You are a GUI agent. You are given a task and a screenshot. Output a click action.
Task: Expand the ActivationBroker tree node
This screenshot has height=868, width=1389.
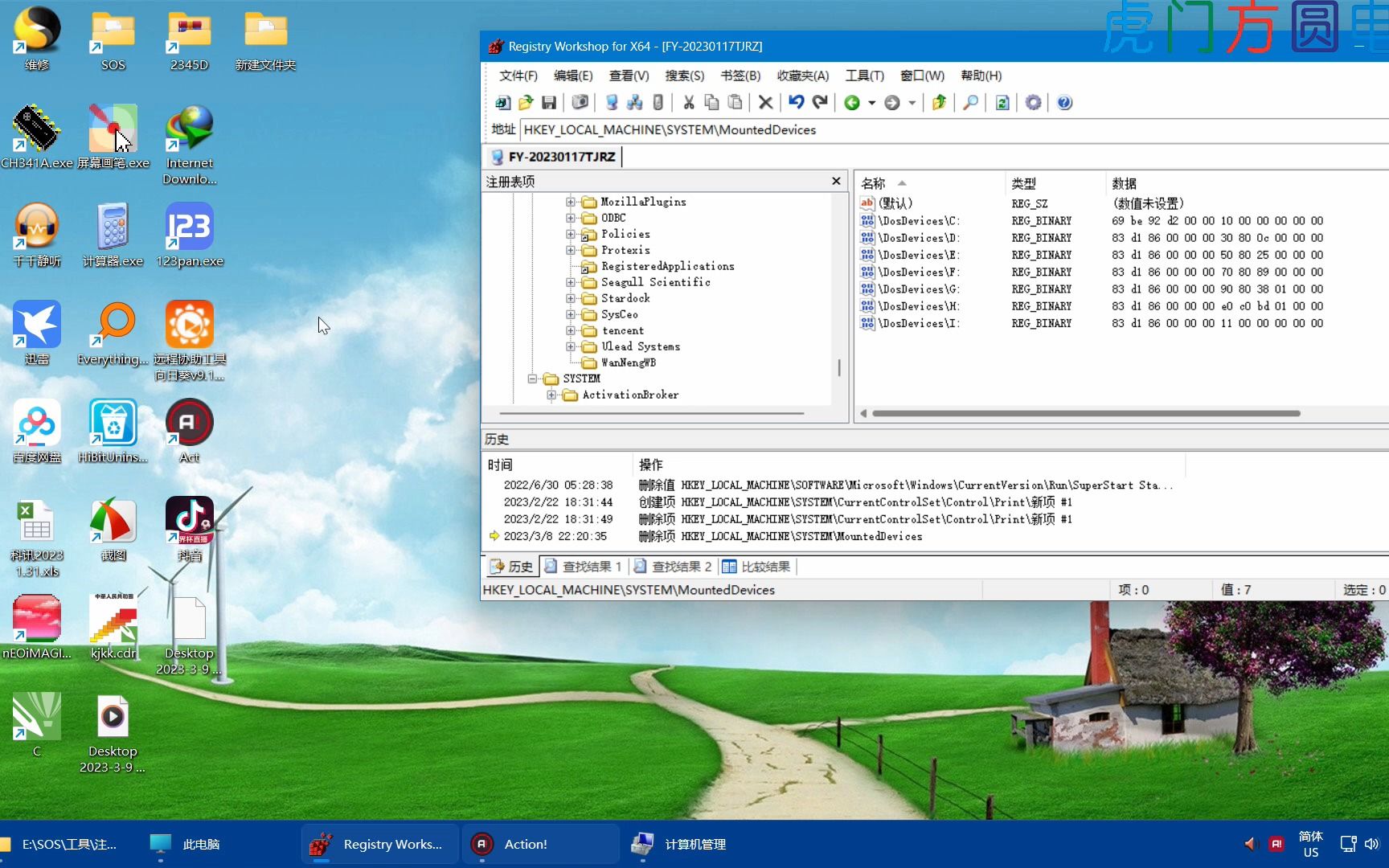[x=551, y=395]
